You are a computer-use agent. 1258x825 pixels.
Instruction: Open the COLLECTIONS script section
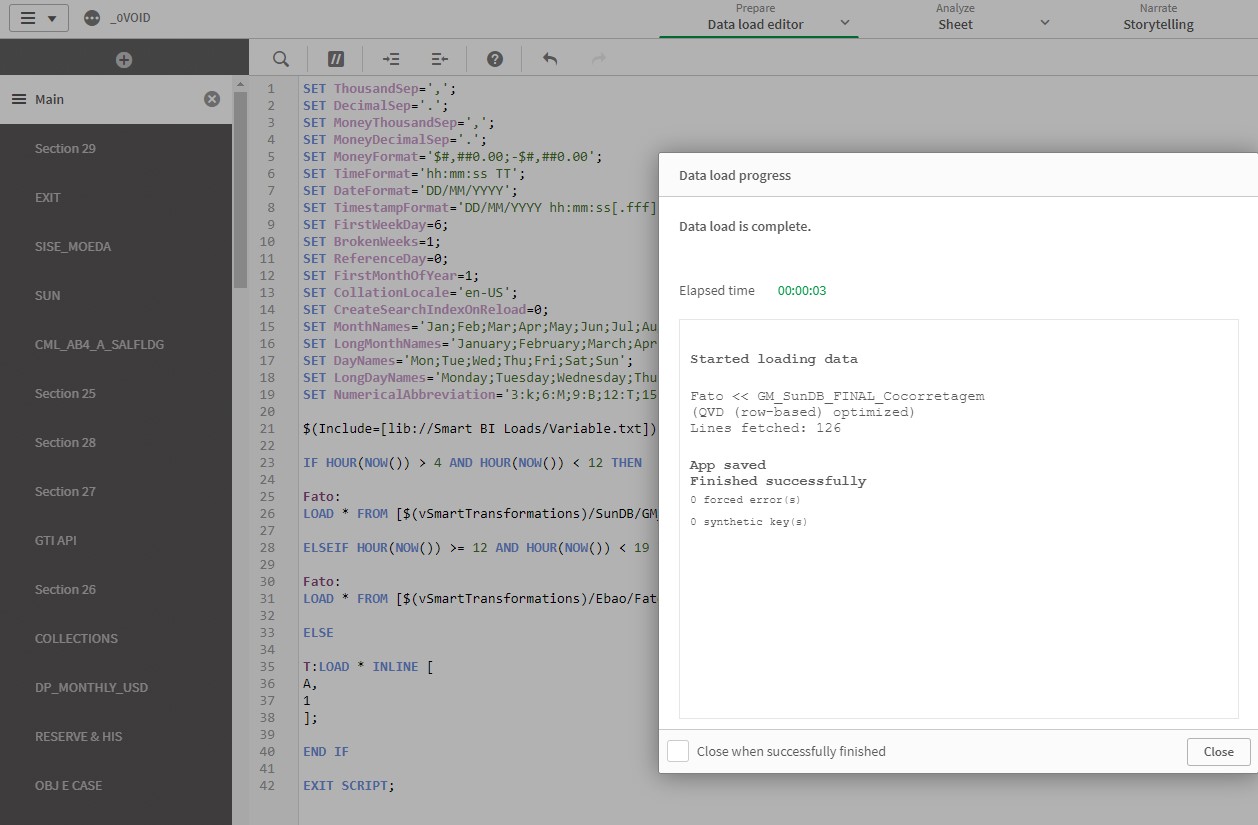pyautogui.click(x=116, y=638)
